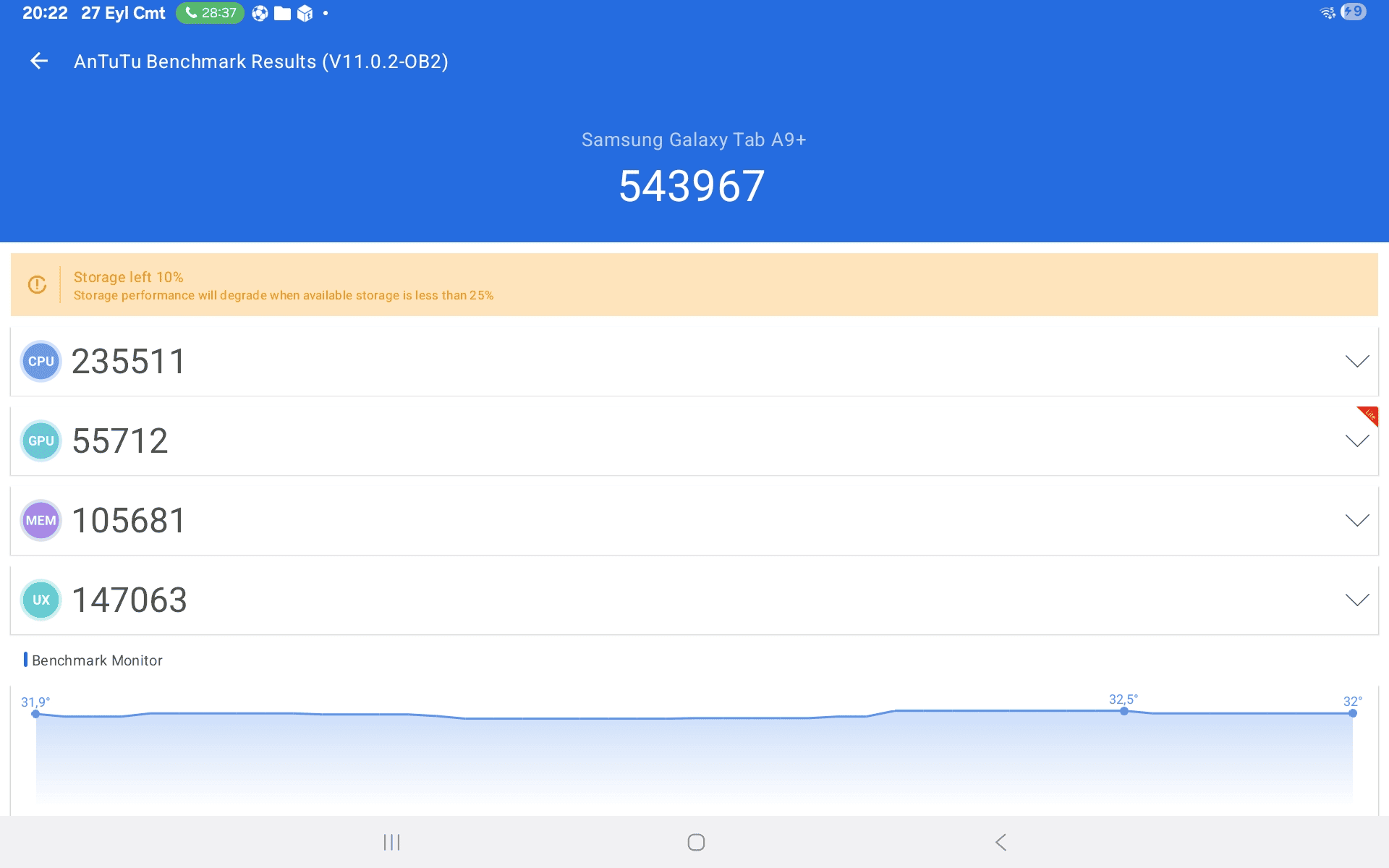Expand the GPU score 55712 details

tap(1357, 441)
